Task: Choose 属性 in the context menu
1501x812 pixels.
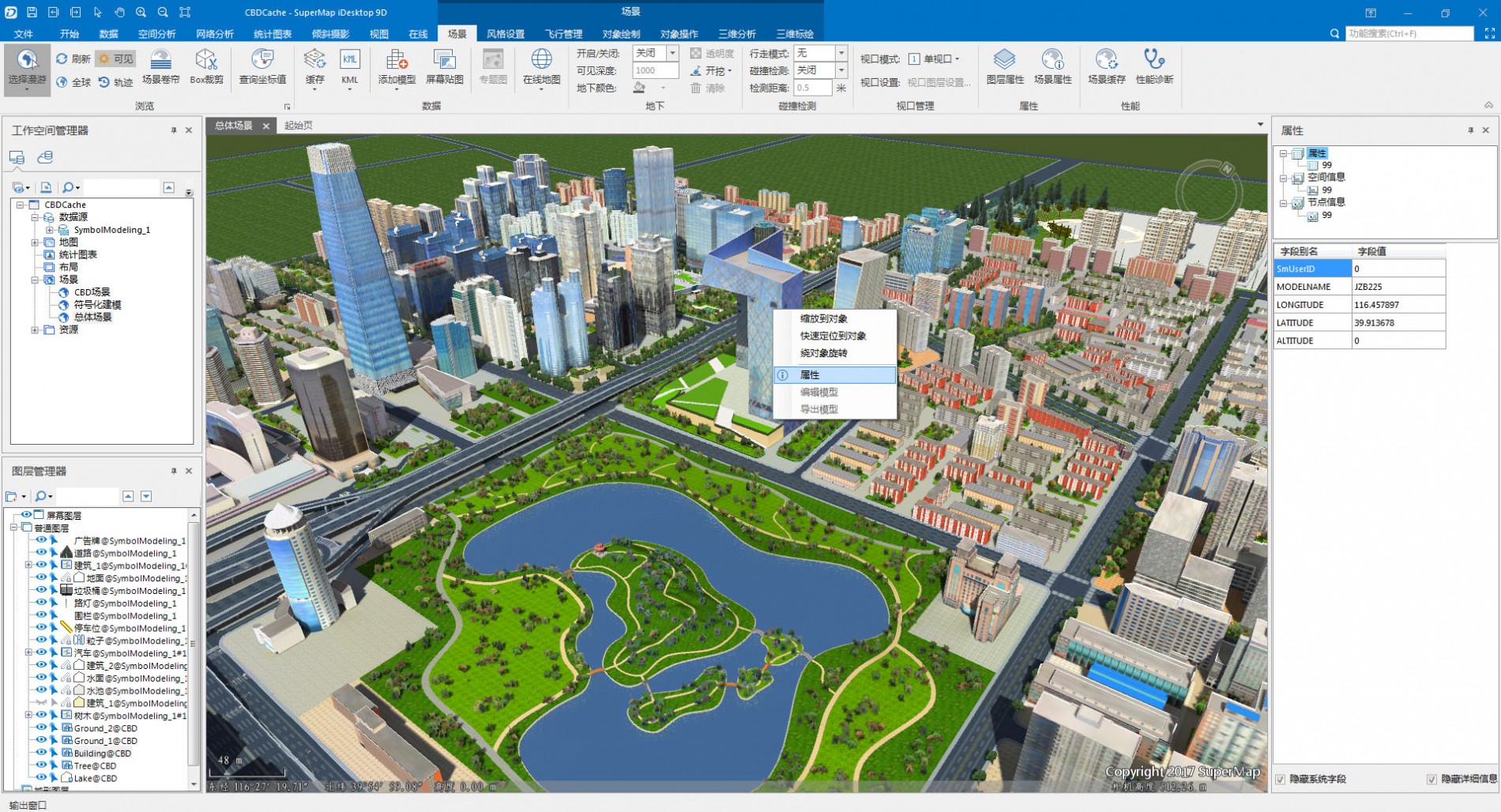Action: pos(835,375)
